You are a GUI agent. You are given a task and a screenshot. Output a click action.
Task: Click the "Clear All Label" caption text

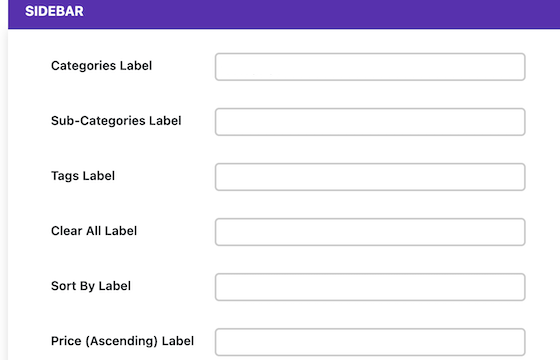[x=94, y=231]
